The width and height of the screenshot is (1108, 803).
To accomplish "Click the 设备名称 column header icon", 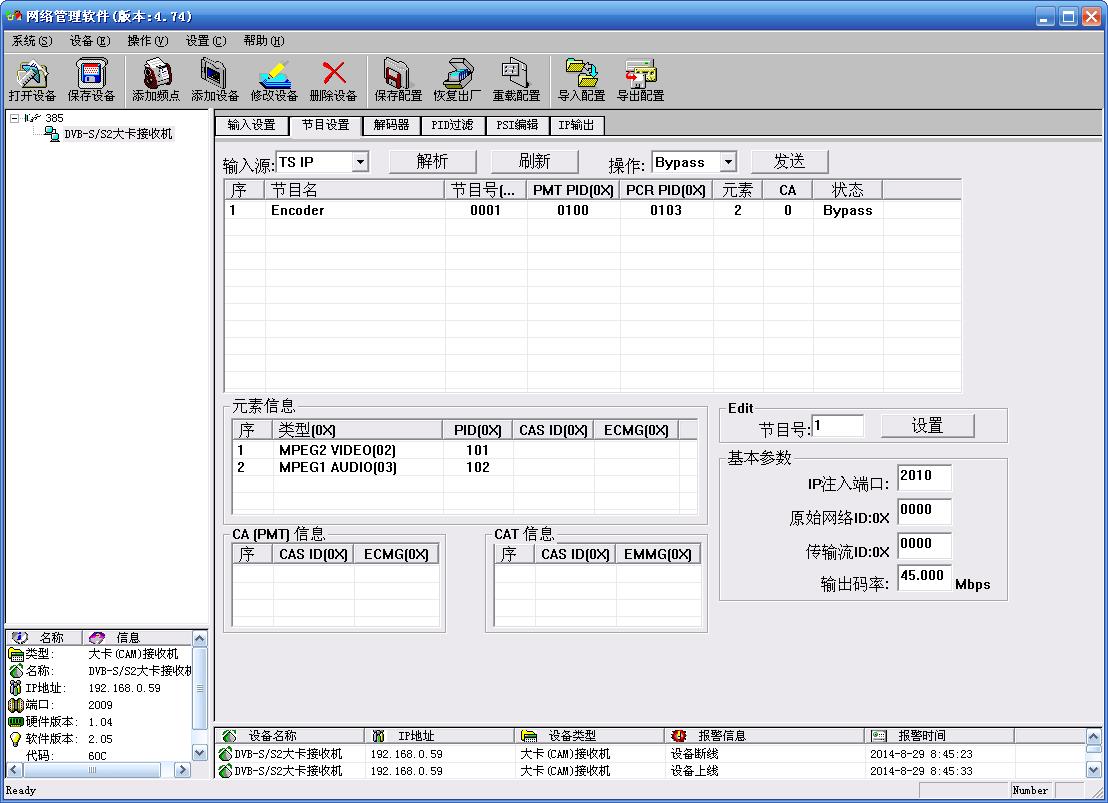I will (230, 736).
